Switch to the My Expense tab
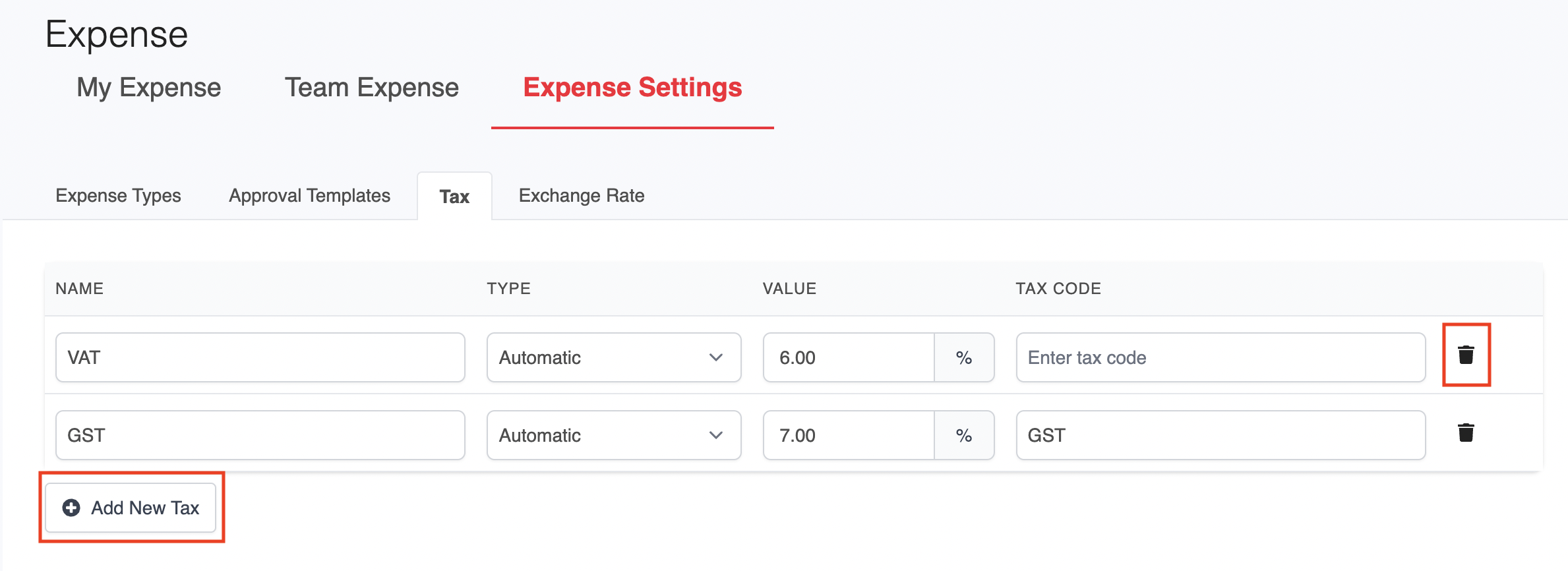The height and width of the screenshot is (571, 1568). 148,88
